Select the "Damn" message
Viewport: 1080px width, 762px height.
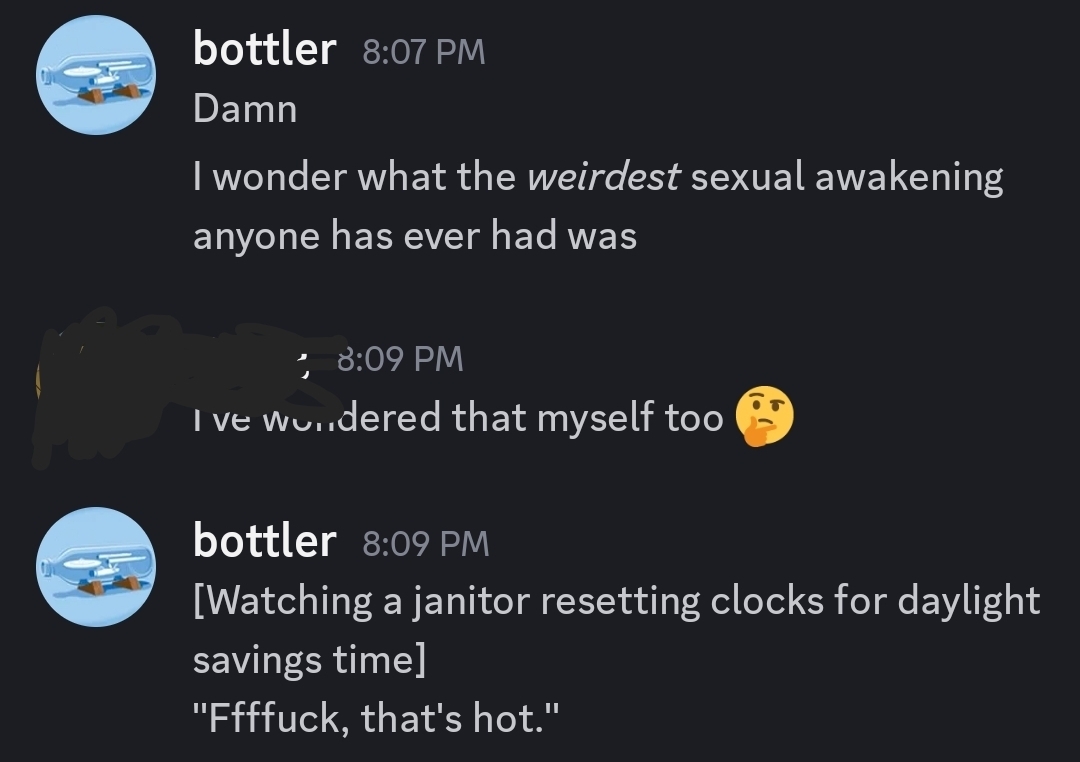245,109
